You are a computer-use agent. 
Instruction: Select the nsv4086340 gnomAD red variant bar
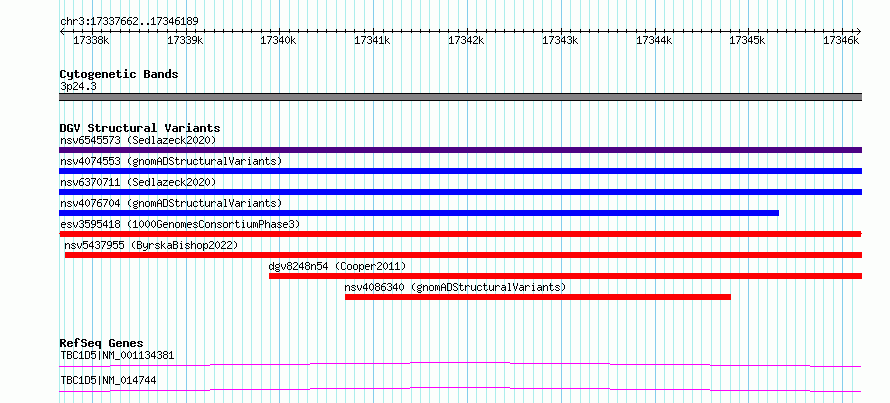coord(538,297)
